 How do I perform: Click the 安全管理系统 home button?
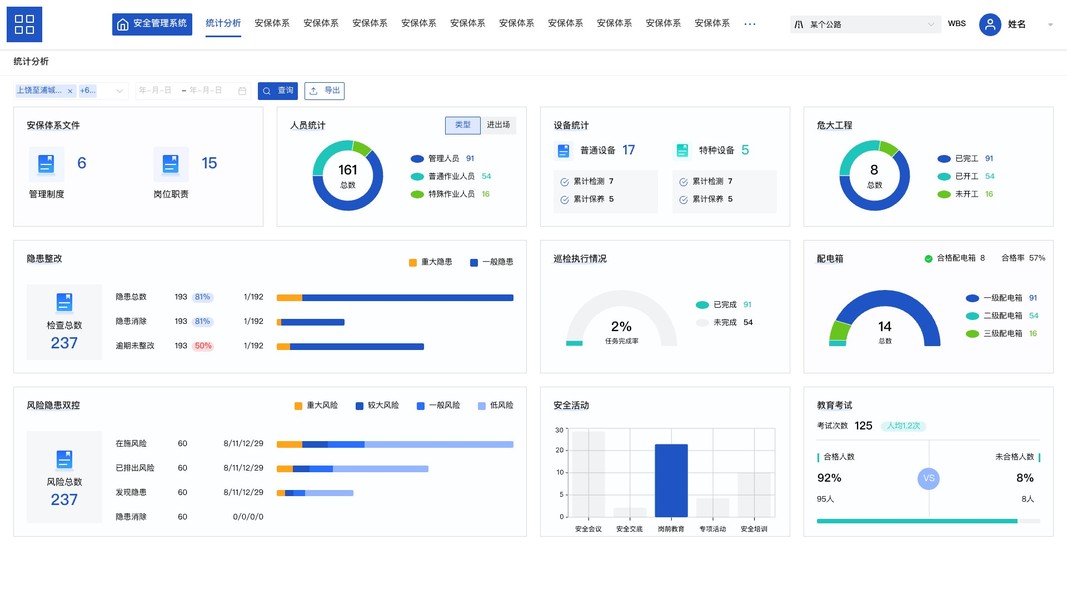coord(152,24)
